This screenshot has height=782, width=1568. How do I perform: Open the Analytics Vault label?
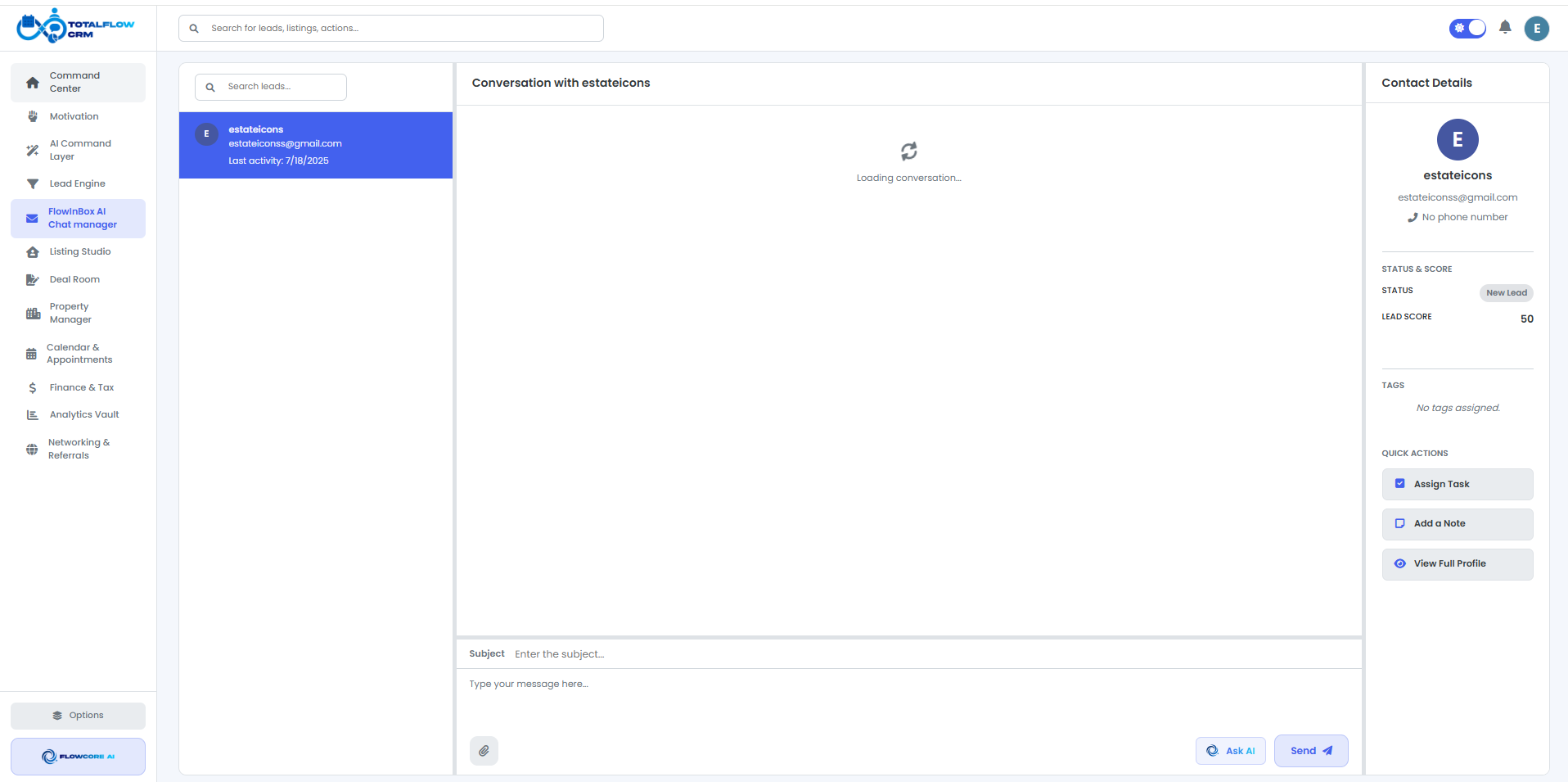click(84, 414)
